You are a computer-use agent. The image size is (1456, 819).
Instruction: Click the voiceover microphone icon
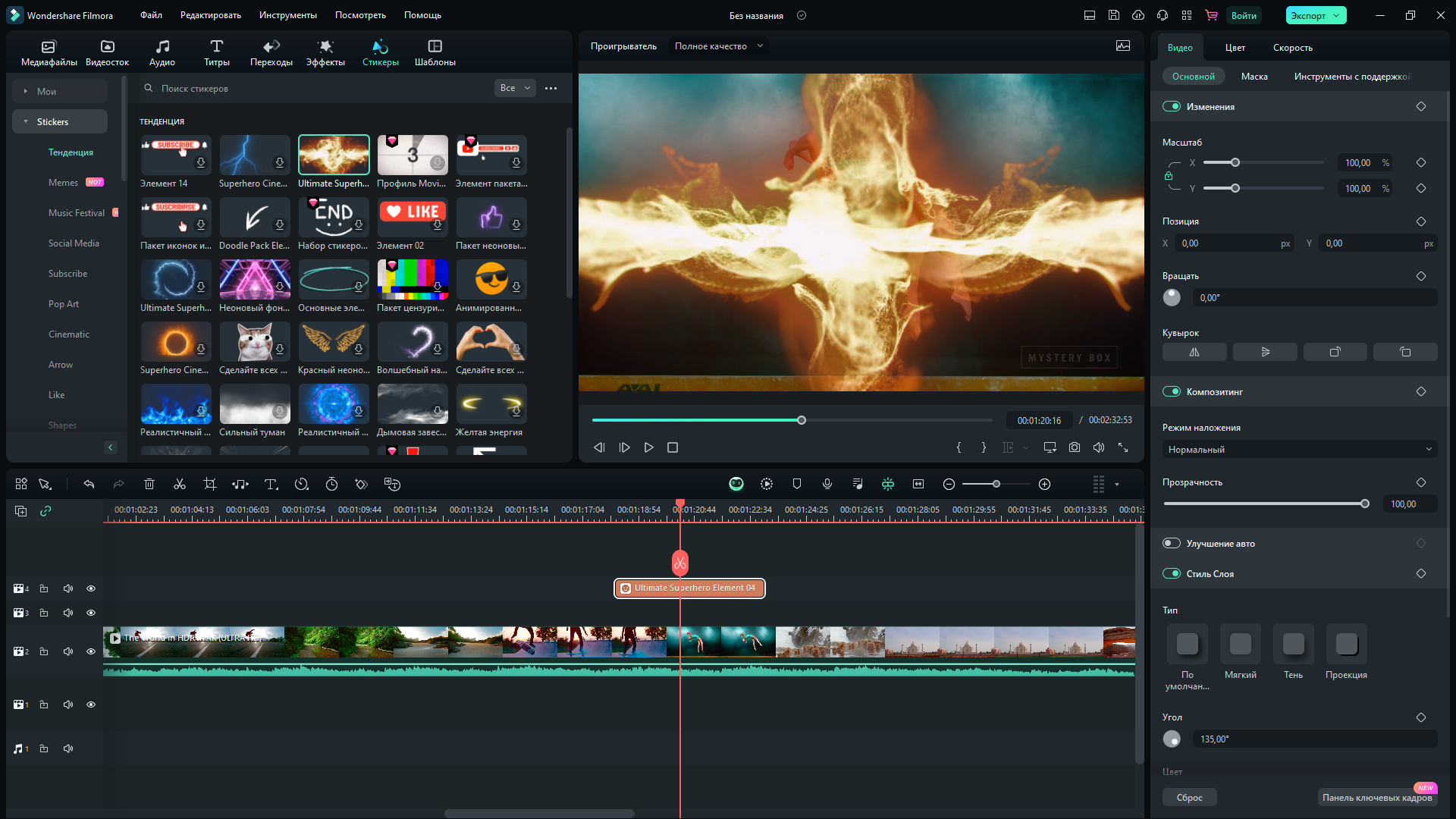pyautogui.click(x=827, y=484)
